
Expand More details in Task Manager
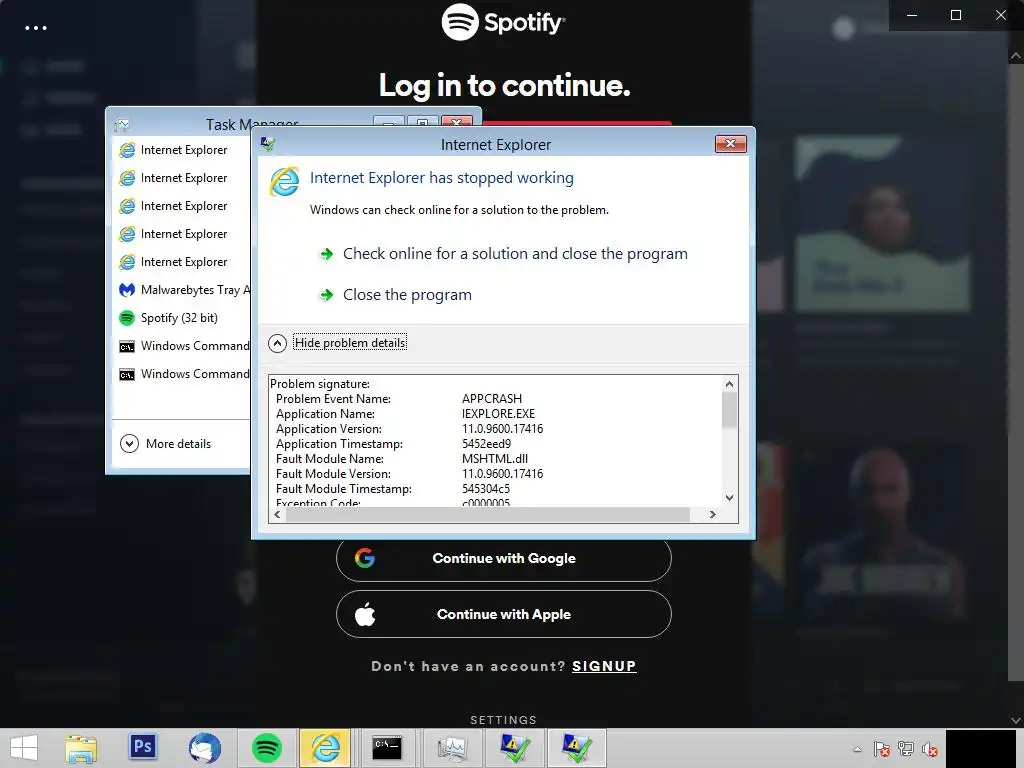point(166,444)
